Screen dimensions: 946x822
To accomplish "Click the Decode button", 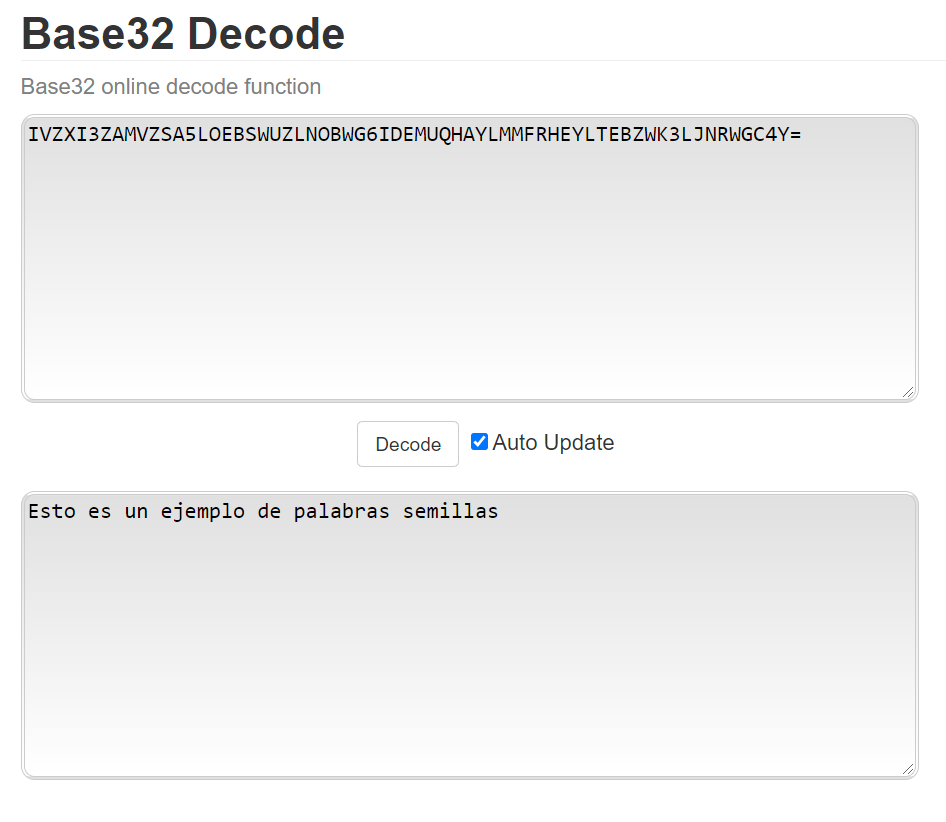I will click(408, 444).
